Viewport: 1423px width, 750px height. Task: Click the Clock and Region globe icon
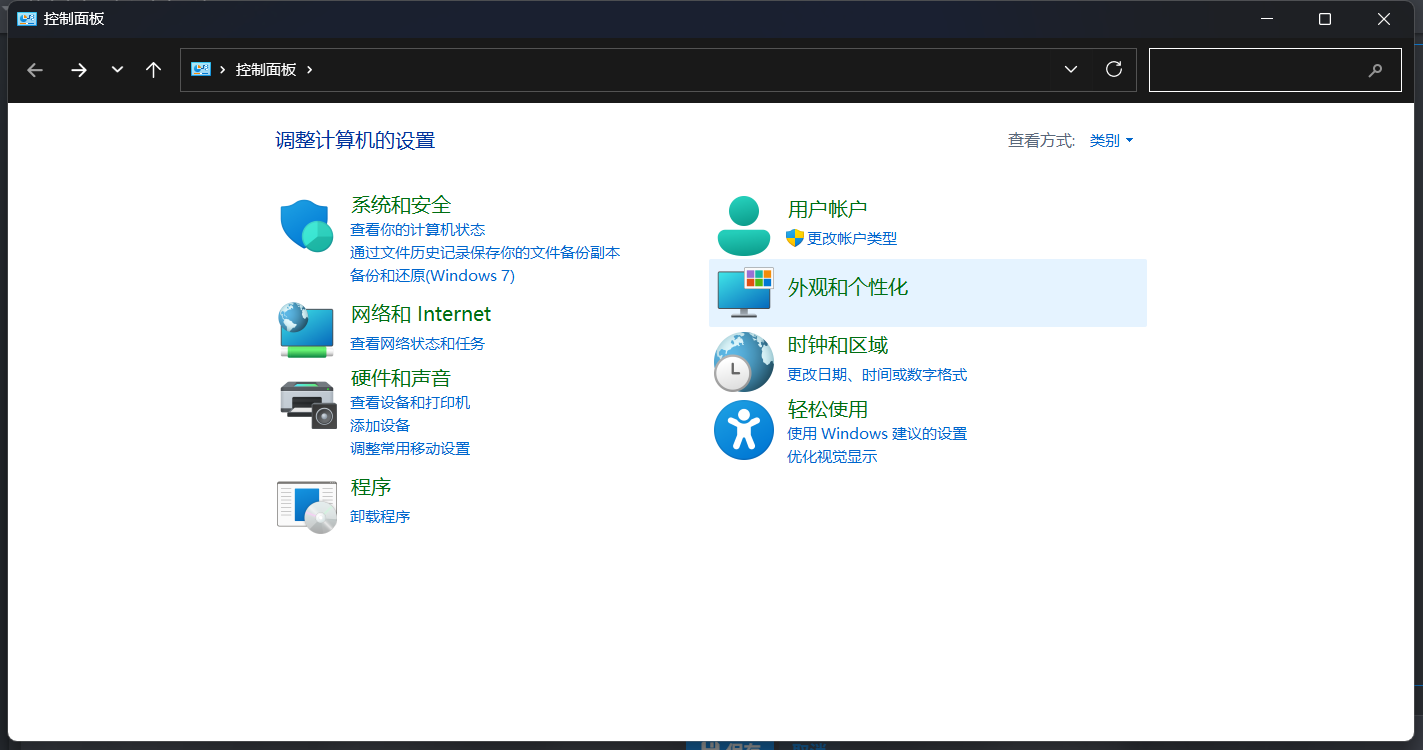click(744, 361)
